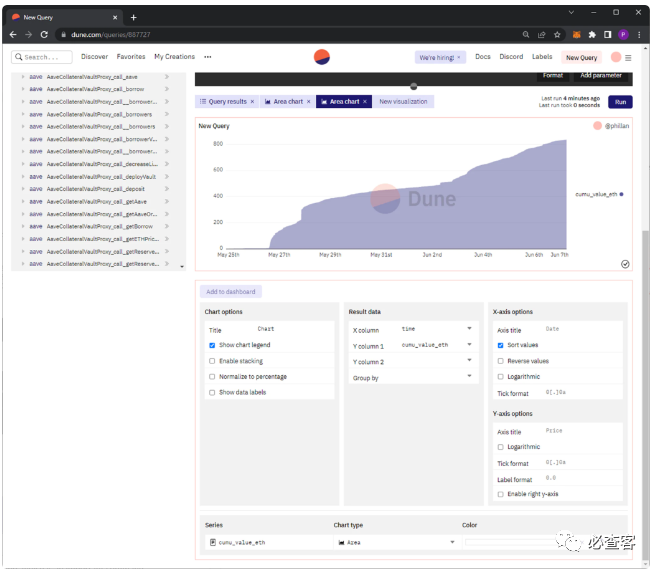Open arrow for AaveCollateralVaultProxy_call_getAave

pos(167,202)
